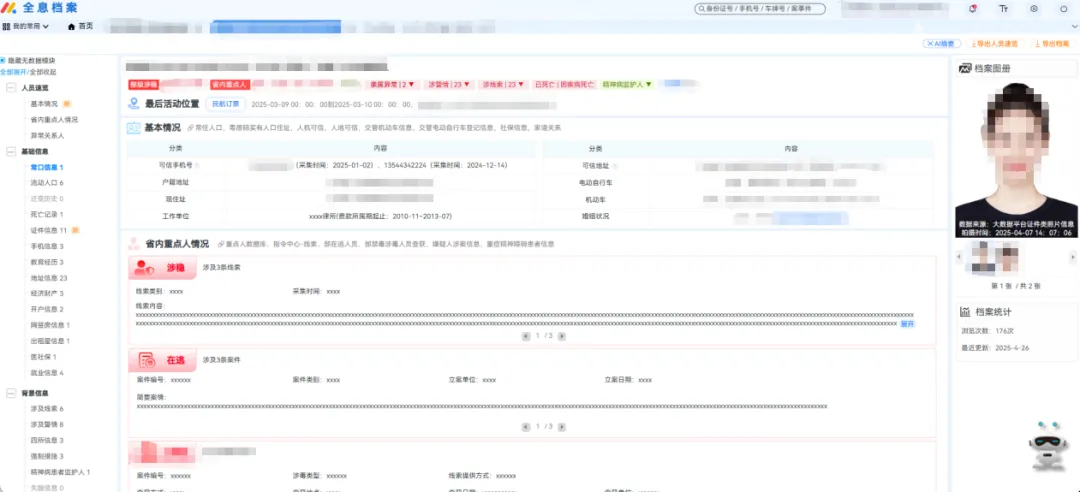
Task: Select 证件信息 11 in the sidebar
Action: pyautogui.click(x=49, y=230)
